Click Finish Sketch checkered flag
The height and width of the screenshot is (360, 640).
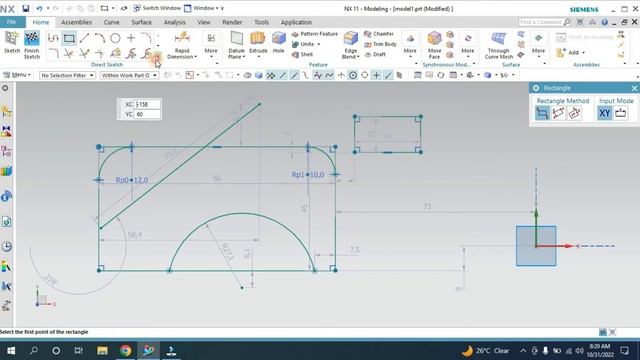pyautogui.click(x=31, y=39)
